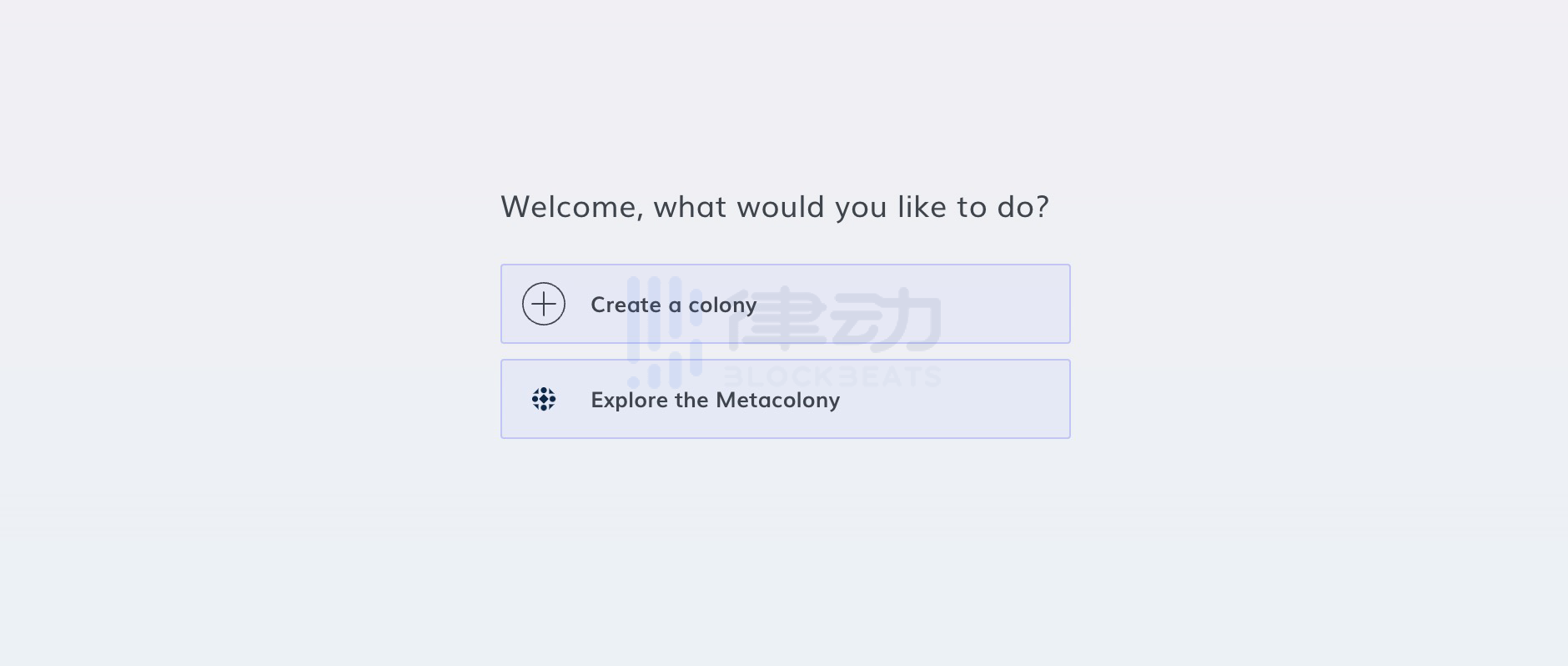Select the plus symbol inside the circle
Screen dimensions: 1568x666
pos(543,304)
